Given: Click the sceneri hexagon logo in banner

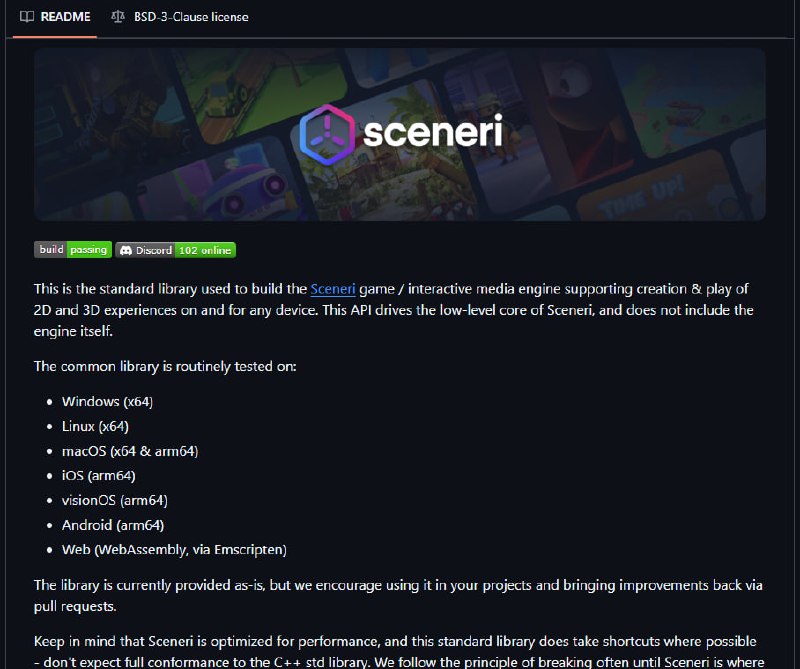Looking at the screenshot, I should [327, 135].
